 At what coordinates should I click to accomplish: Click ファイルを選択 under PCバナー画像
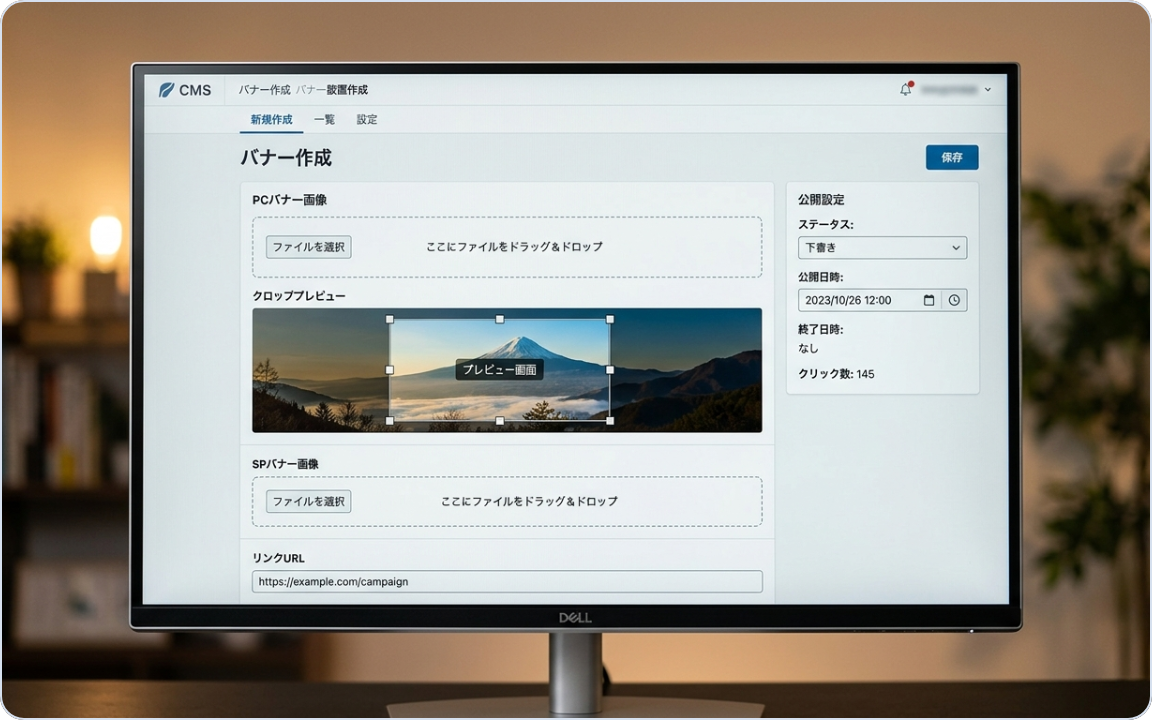tap(309, 247)
